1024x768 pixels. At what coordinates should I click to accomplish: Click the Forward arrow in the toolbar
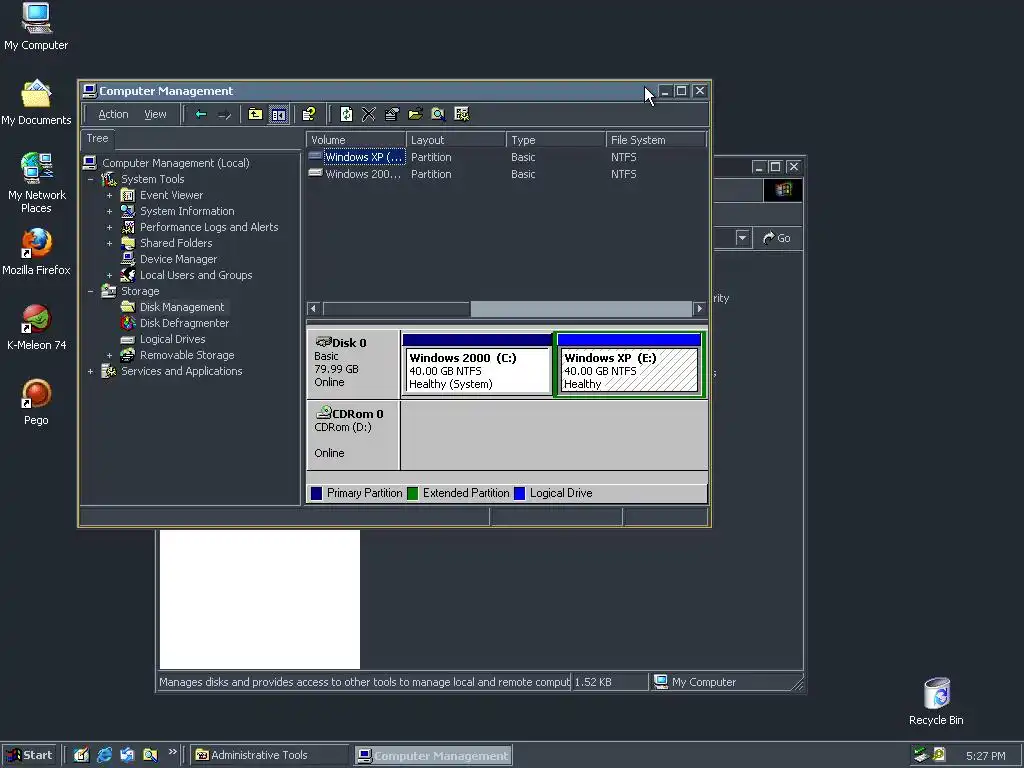(225, 114)
